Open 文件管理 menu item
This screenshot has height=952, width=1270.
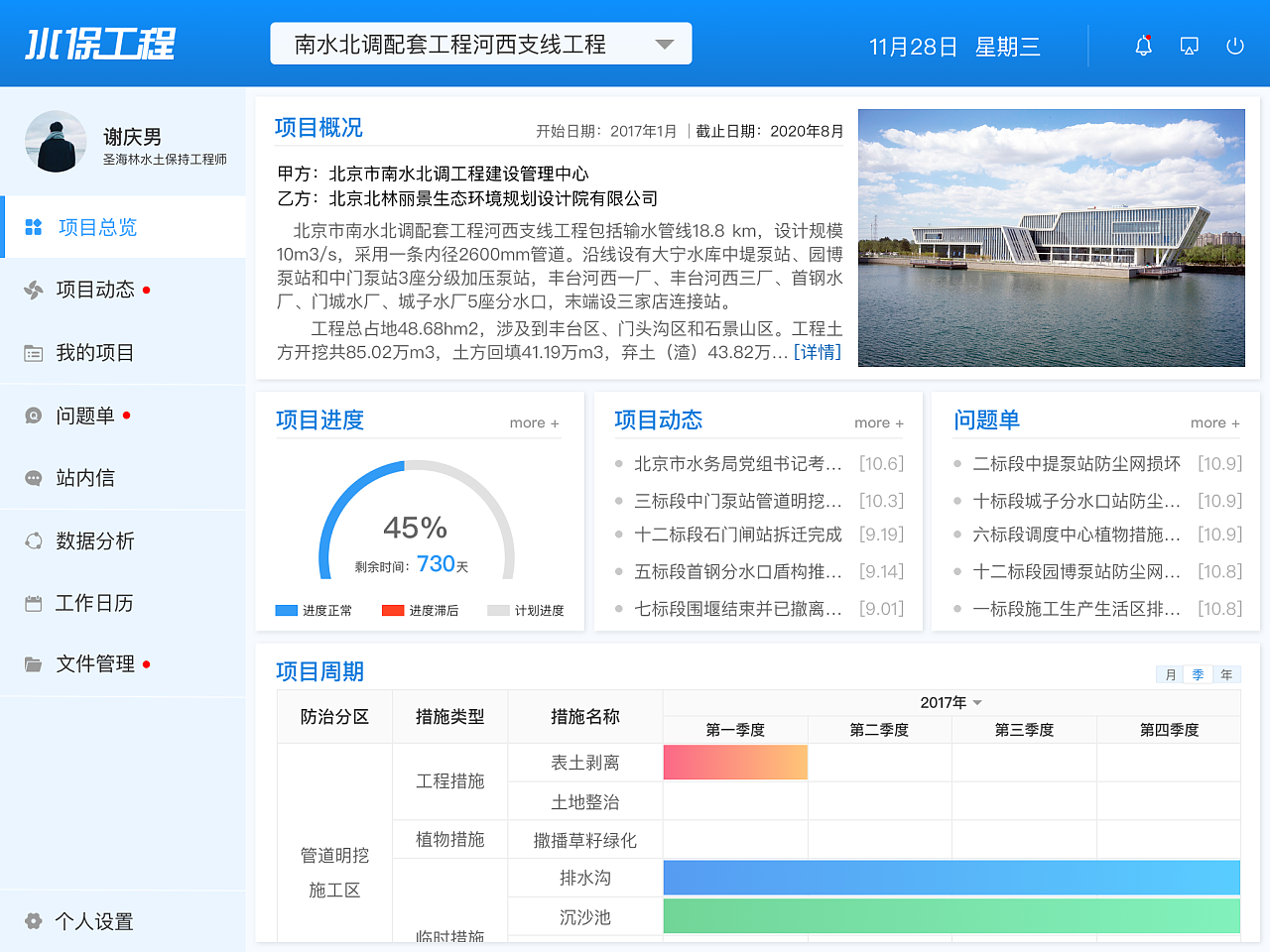click(x=123, y=664)
